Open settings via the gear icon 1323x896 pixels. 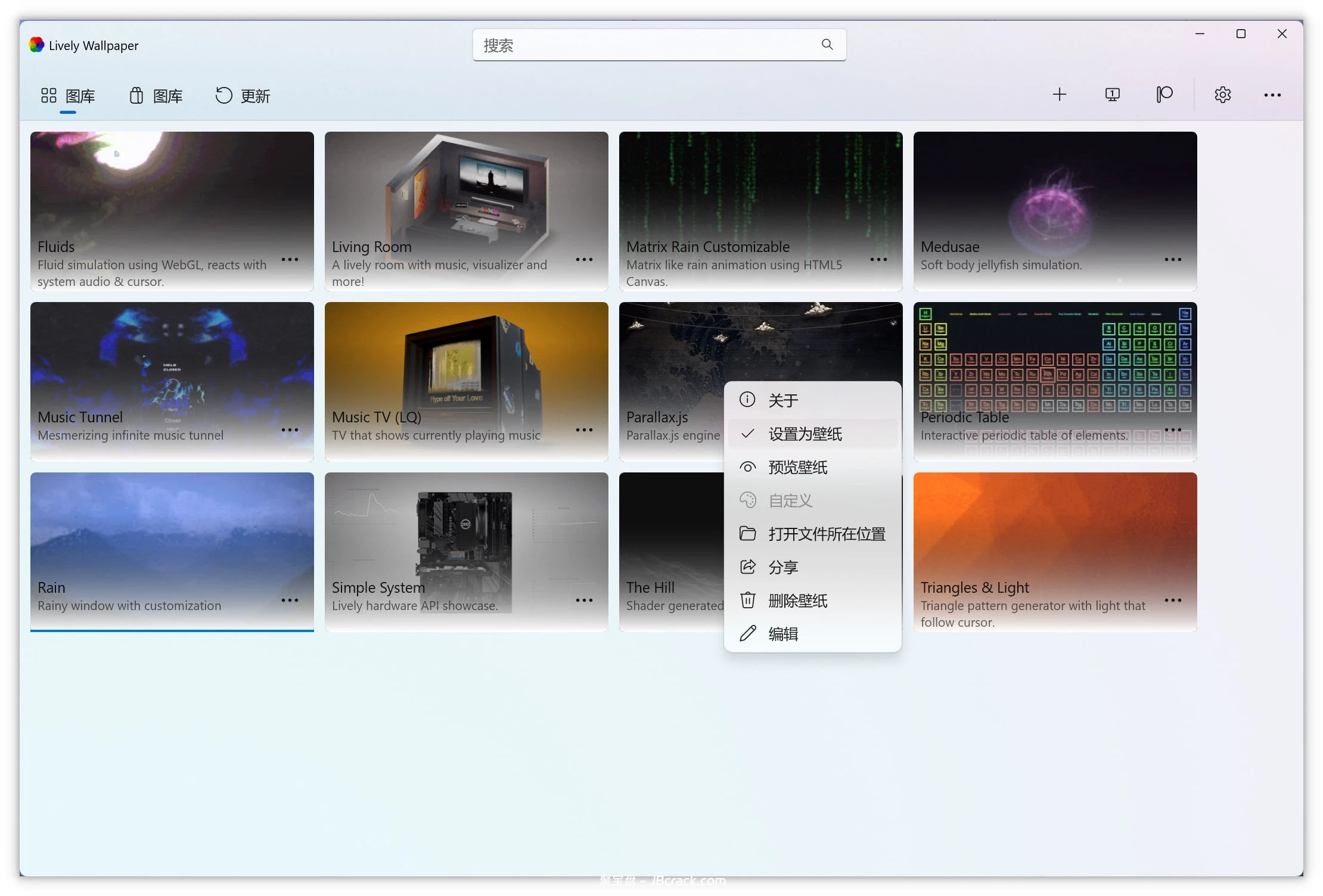(1222, 95)
